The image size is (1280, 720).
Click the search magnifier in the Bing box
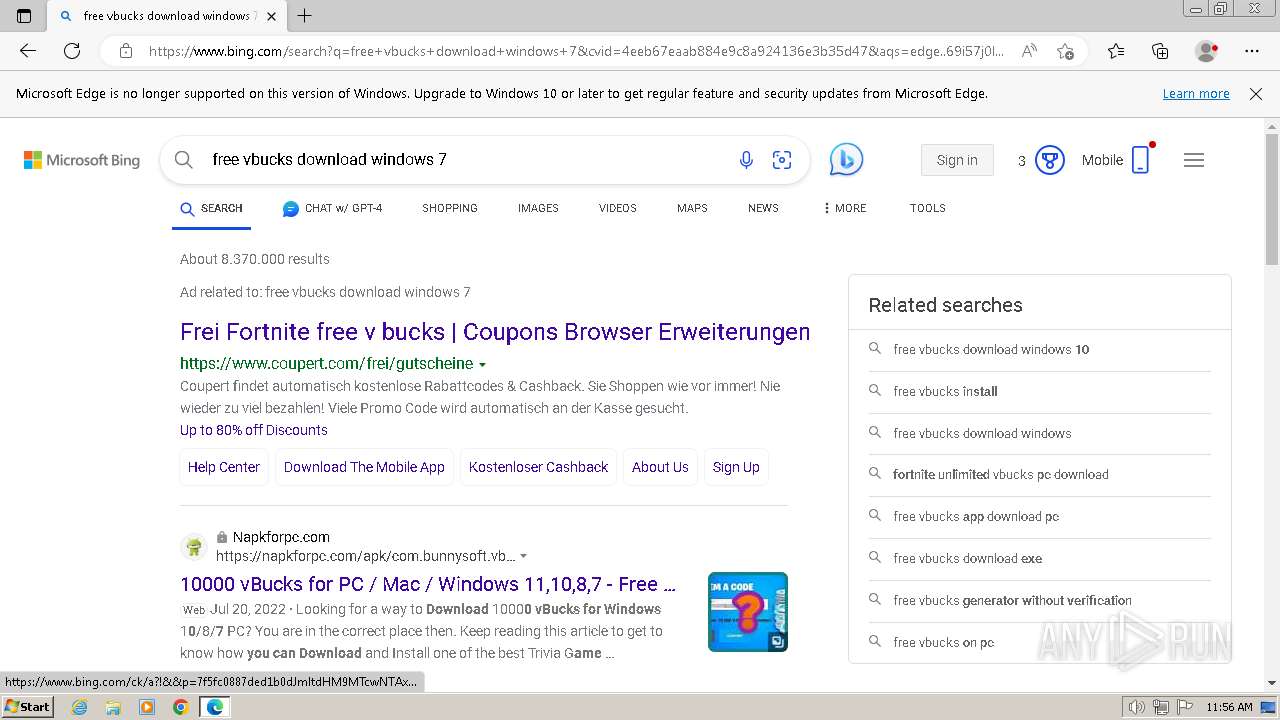tap(184, 160)
